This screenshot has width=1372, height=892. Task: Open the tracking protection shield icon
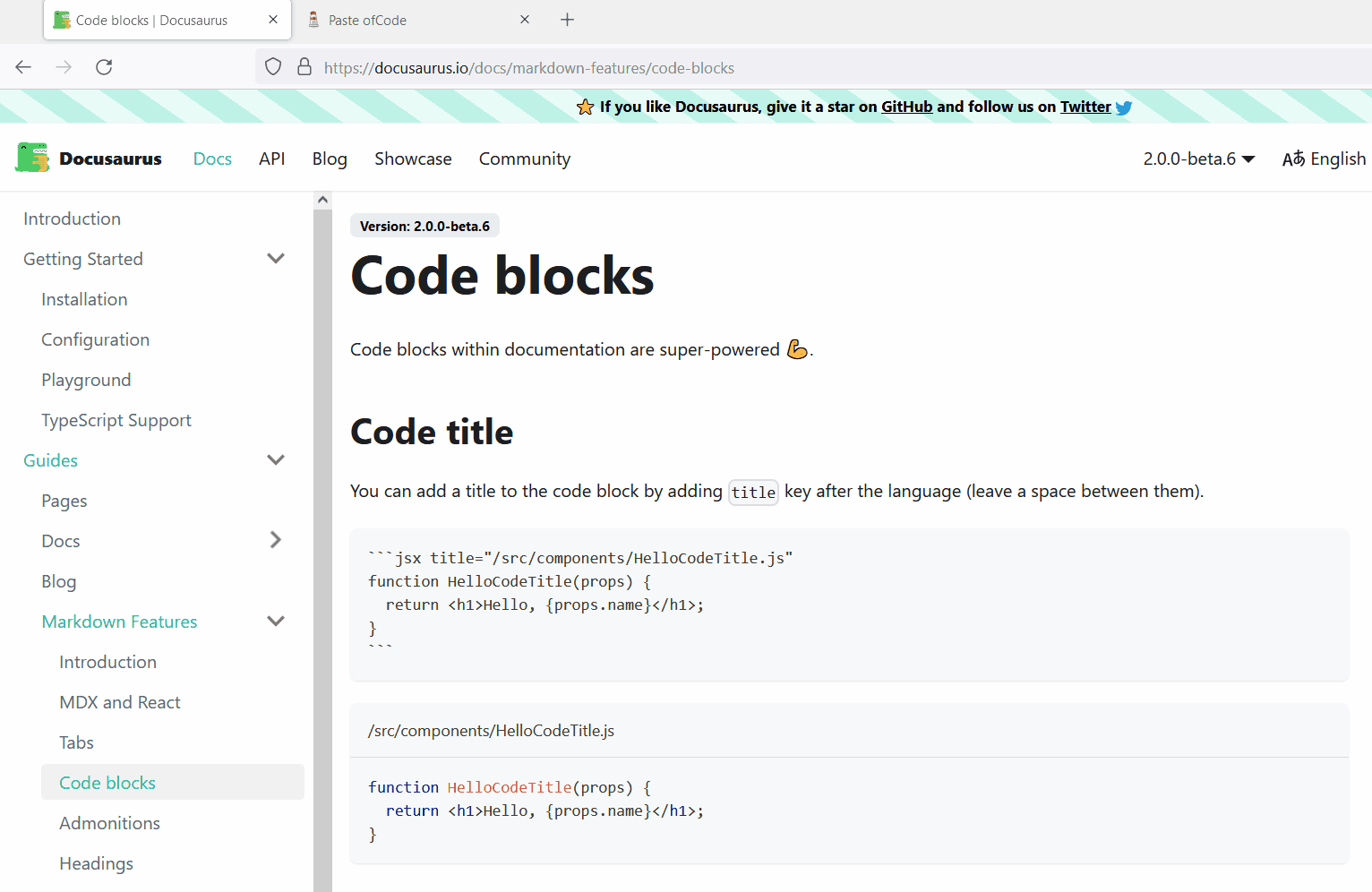click(272, 66)
